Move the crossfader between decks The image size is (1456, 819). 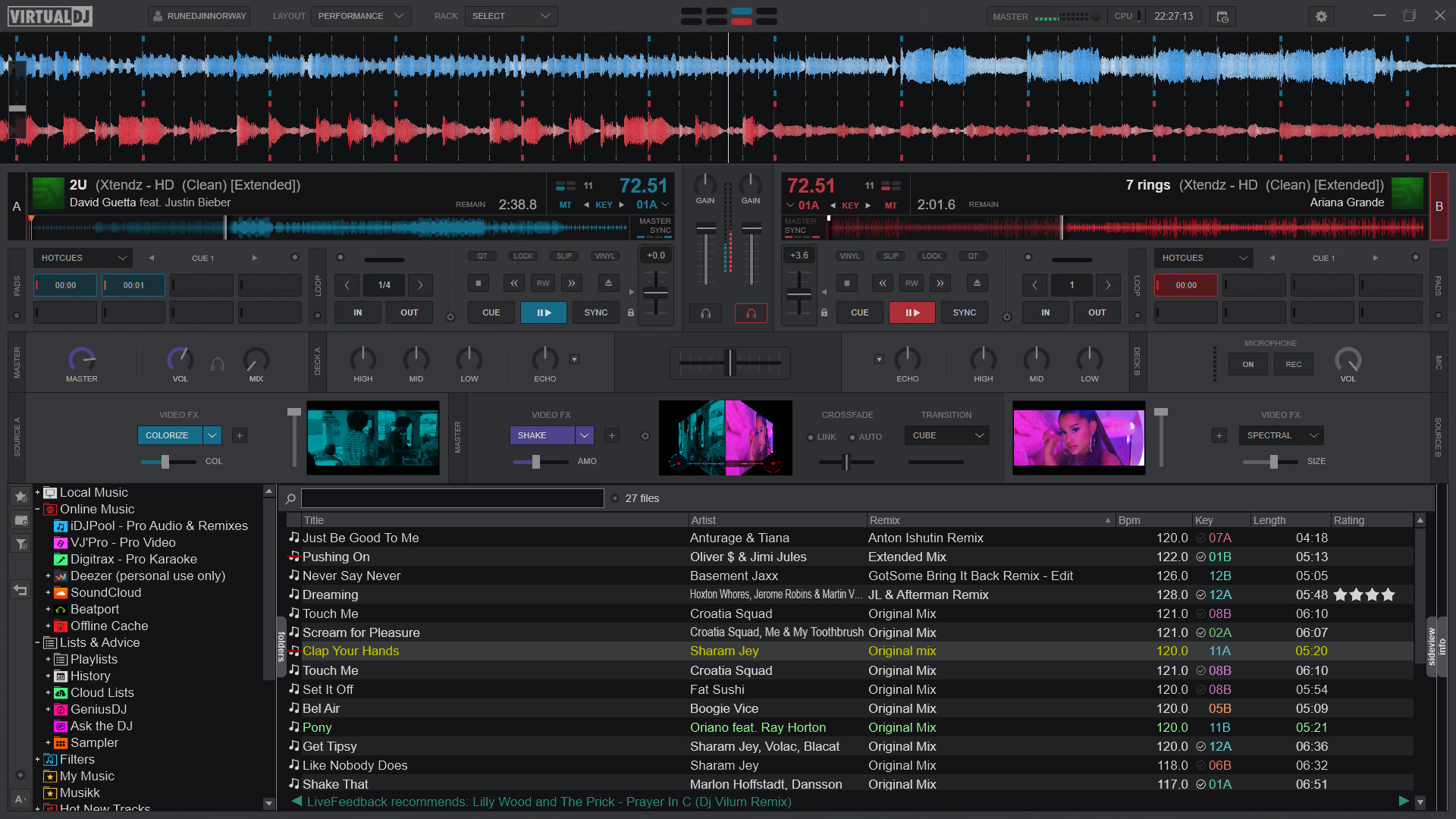coord(729,363)
